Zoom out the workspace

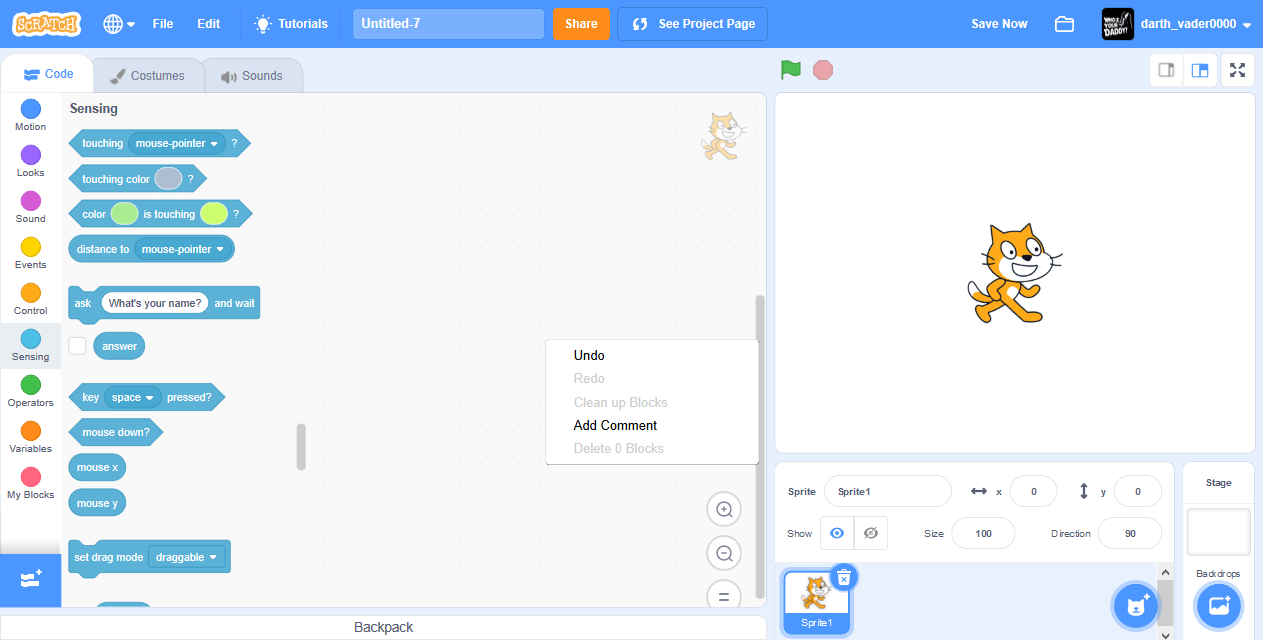pos(724,553)
